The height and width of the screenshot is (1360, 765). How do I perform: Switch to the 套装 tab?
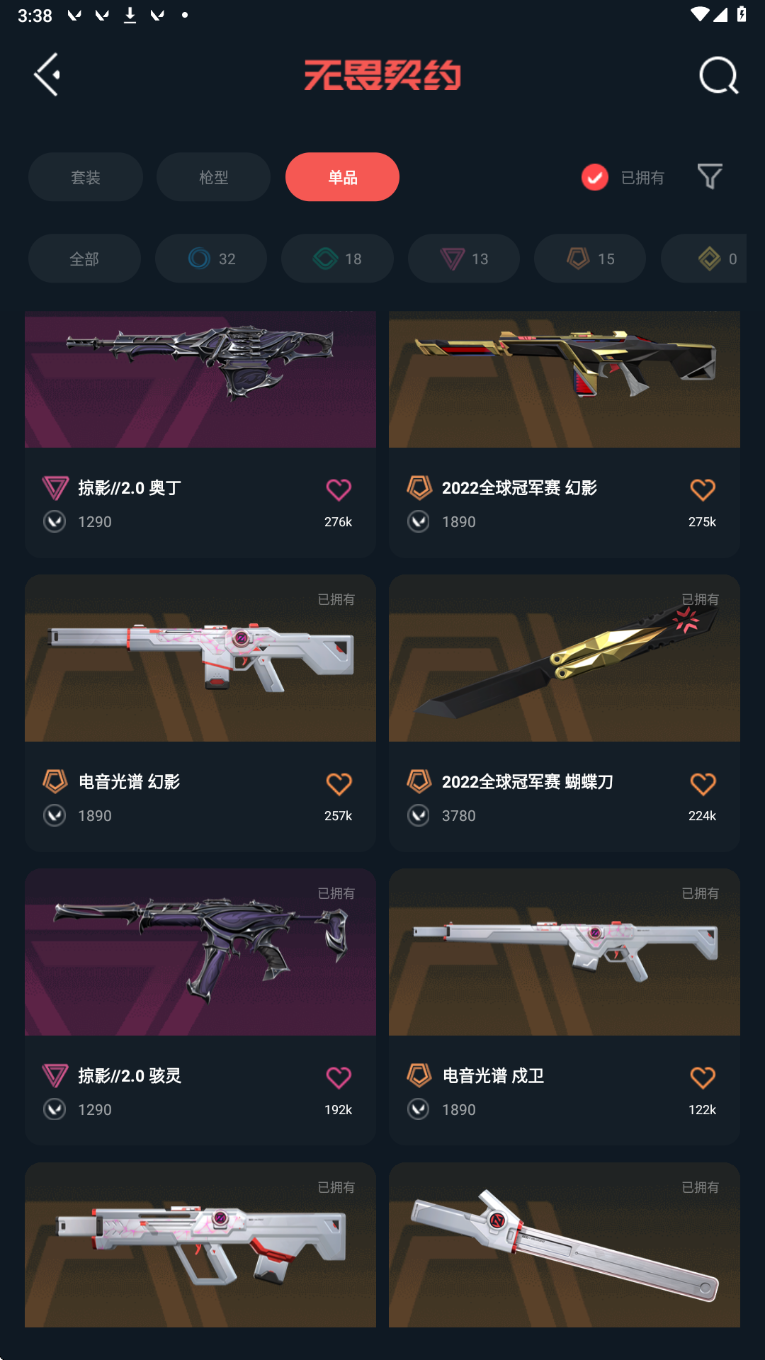pos(85,177)
